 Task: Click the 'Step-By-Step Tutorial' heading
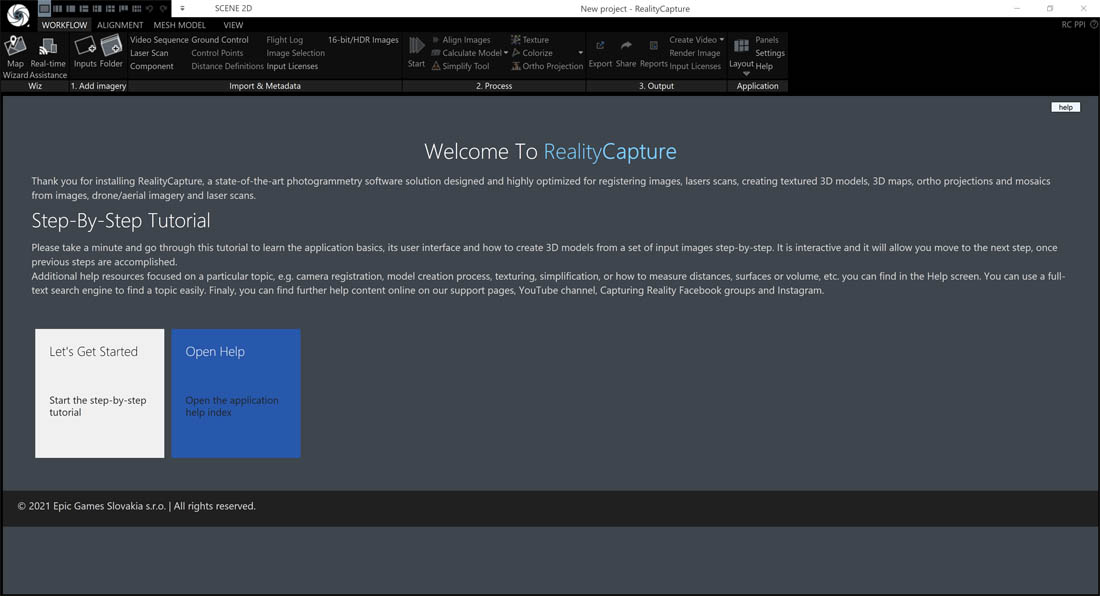click(121, 221)
